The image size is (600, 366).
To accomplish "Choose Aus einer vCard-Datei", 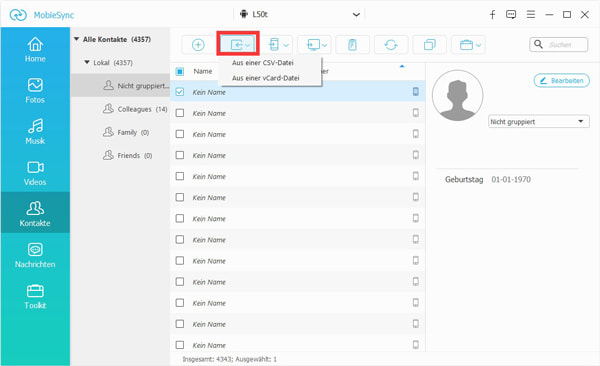I will click(x=266, y=78).
